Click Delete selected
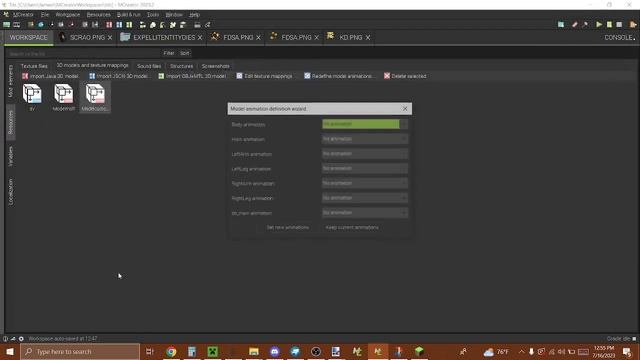 (405, 76)
